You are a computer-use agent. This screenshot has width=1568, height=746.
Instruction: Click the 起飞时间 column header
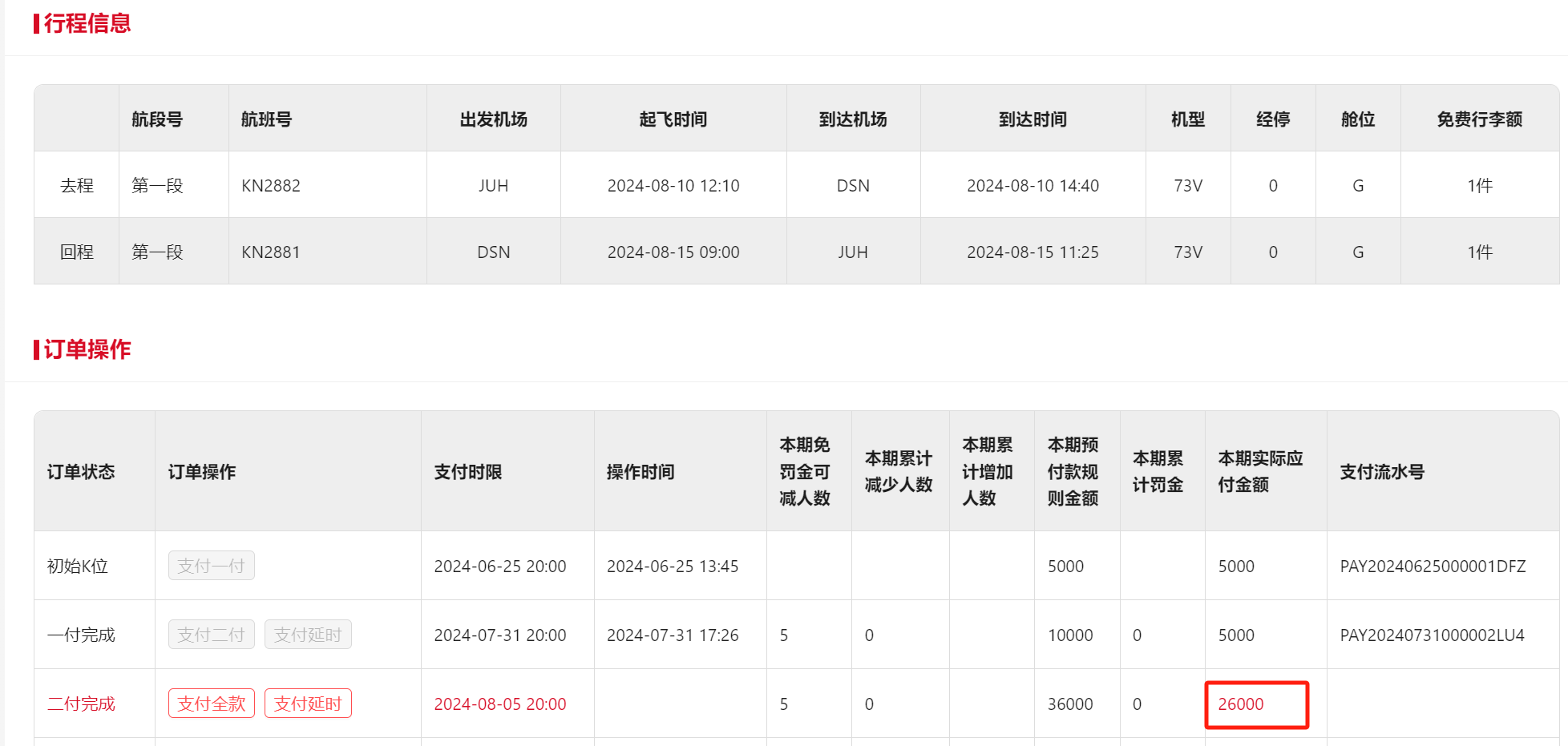(673, 119)
